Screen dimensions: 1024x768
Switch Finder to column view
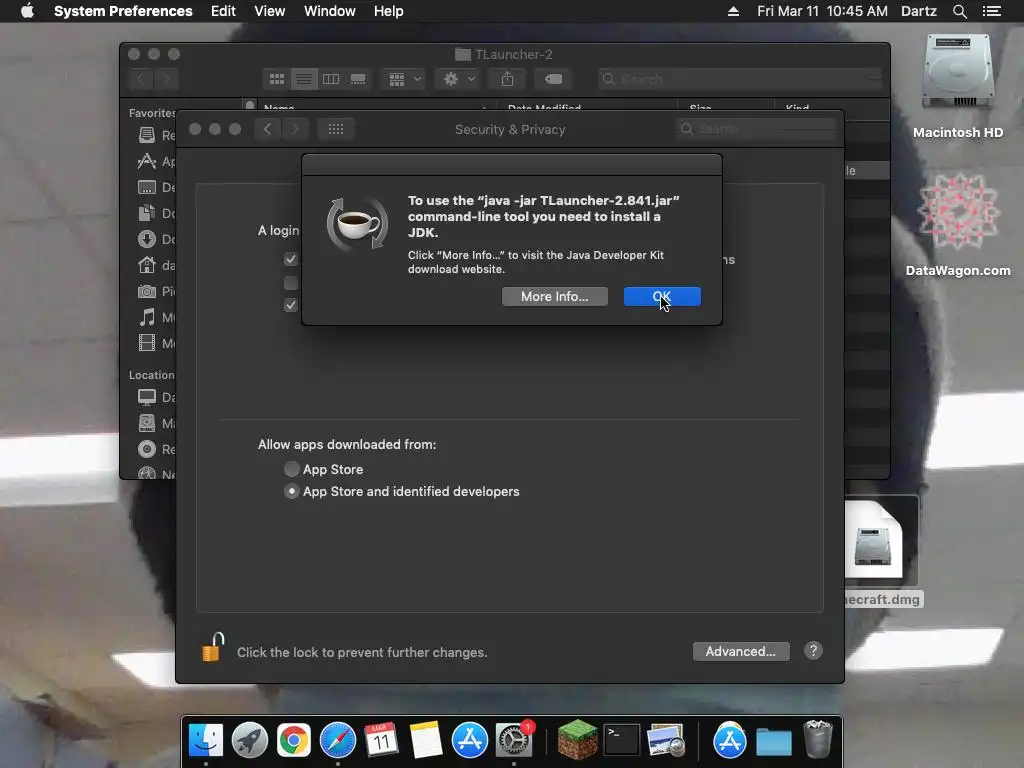pyautogui.click(x=331, y=79)
